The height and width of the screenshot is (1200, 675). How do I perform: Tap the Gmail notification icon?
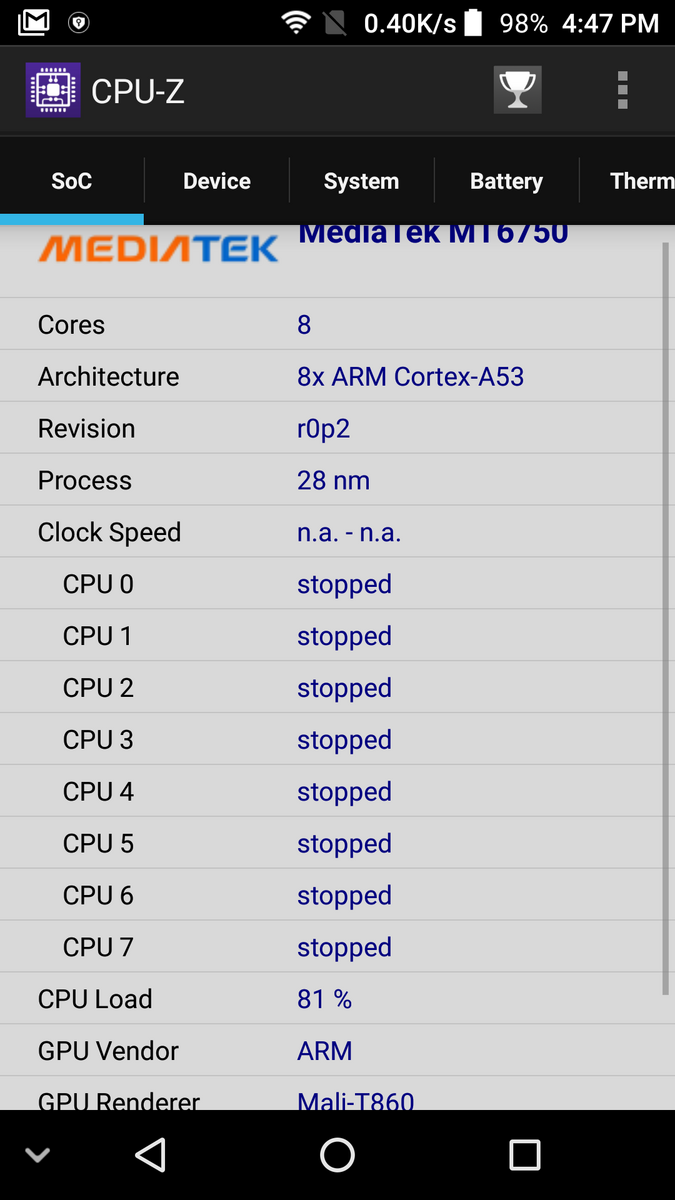click(34, 22)
